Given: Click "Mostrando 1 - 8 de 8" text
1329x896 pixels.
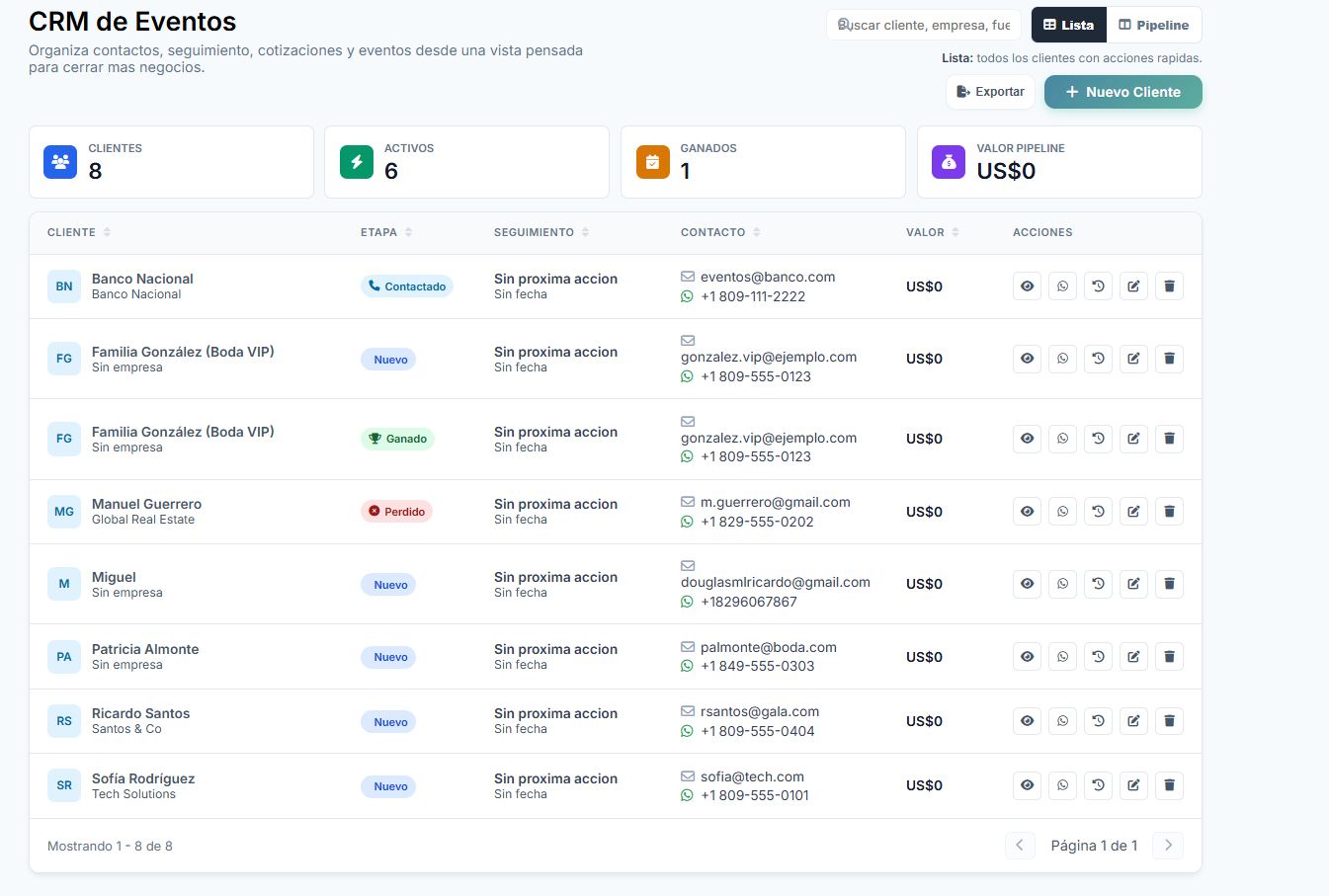Looking at the screenshot, I should [x=110, y=846].
